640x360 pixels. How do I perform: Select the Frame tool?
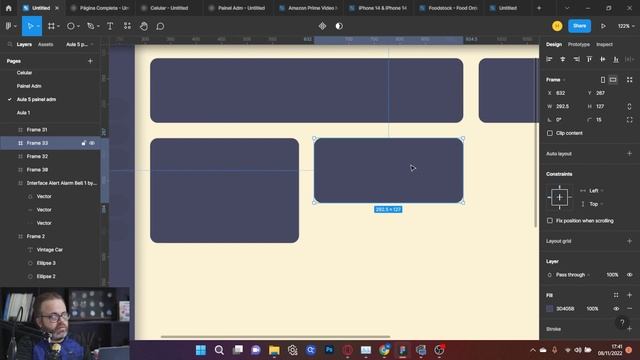51,26
